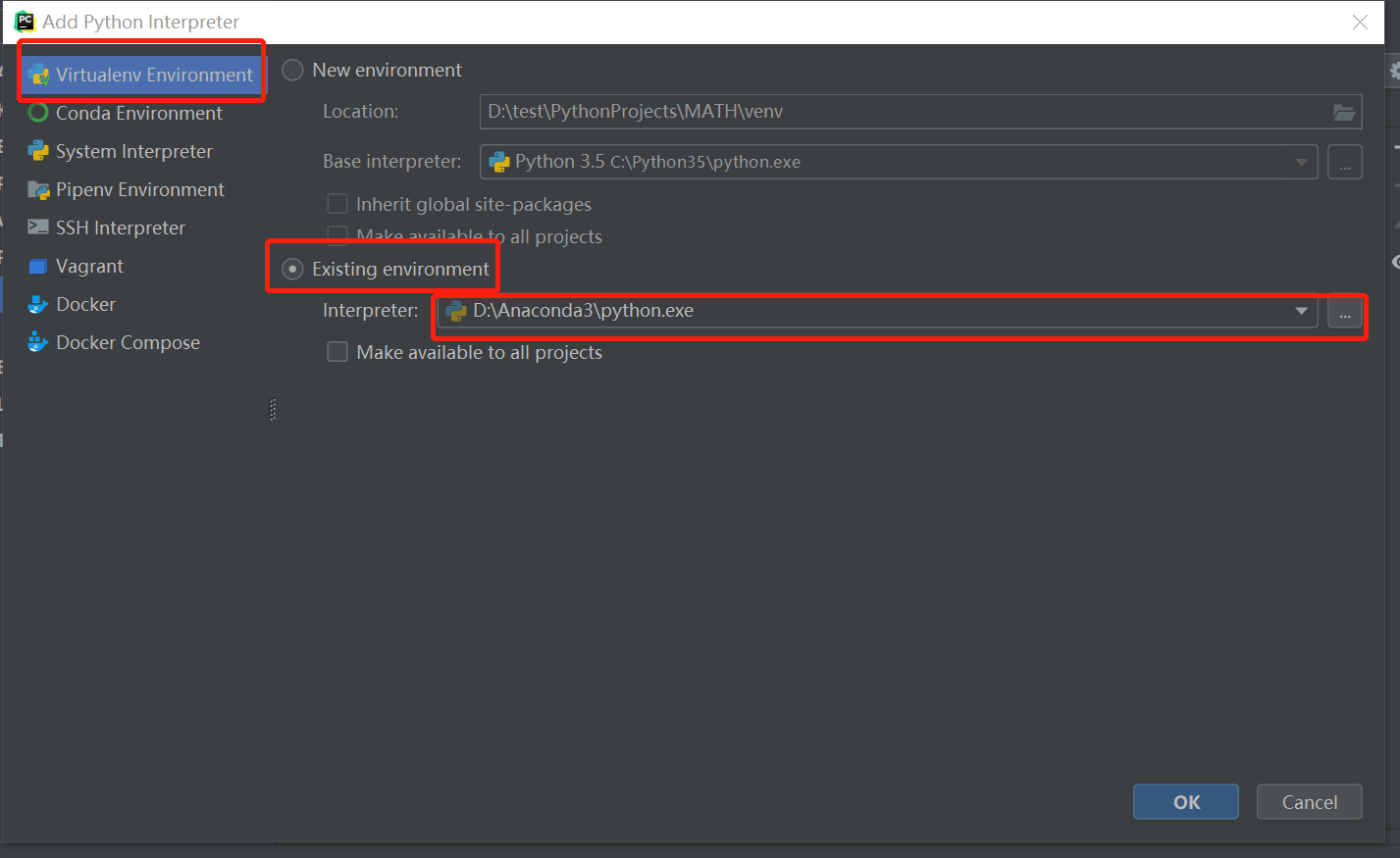Viewport: 1400px width, 858px height.
Task: Click the ellipsis button next to Interpreter
Action: [1345, 313]
